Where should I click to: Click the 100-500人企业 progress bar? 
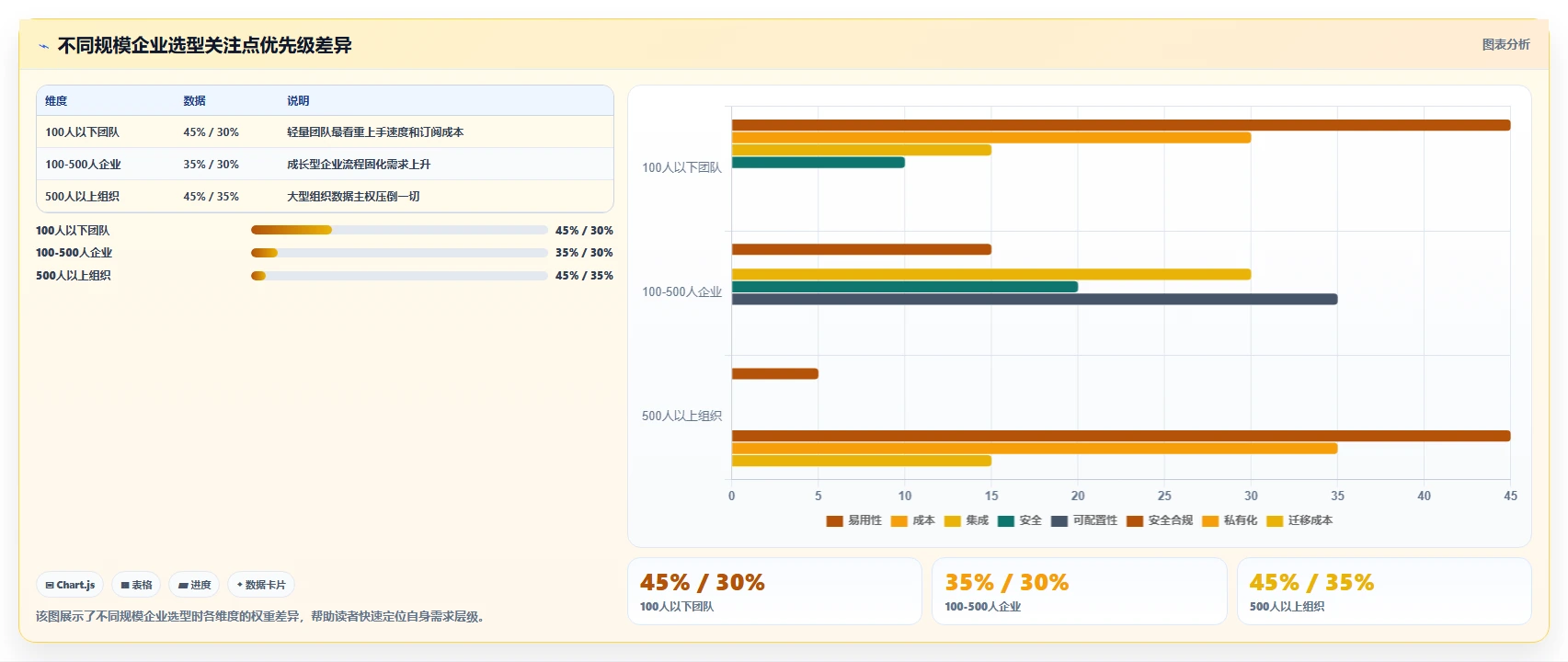point(399,253)
